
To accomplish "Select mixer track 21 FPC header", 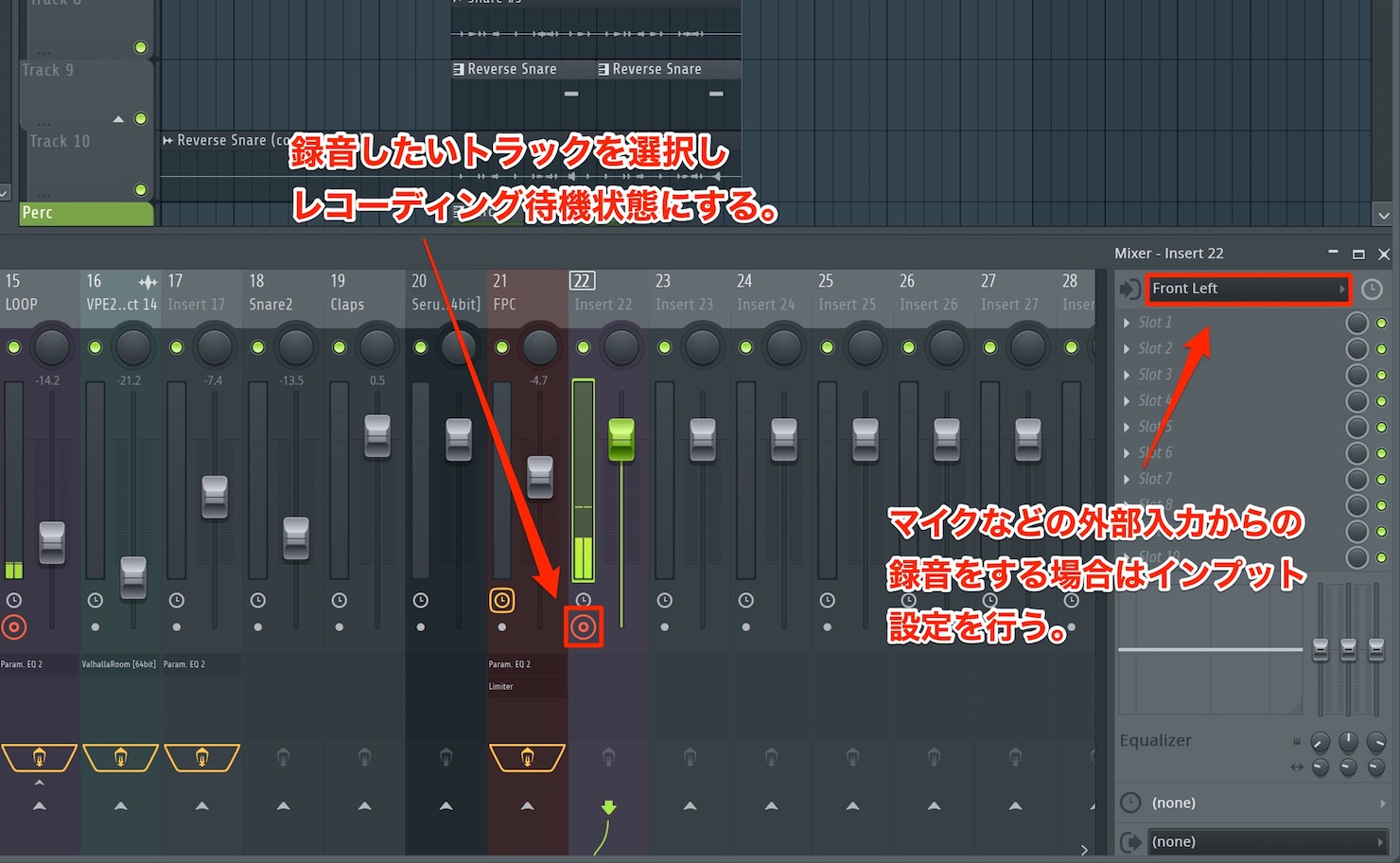I will [528, 292].
